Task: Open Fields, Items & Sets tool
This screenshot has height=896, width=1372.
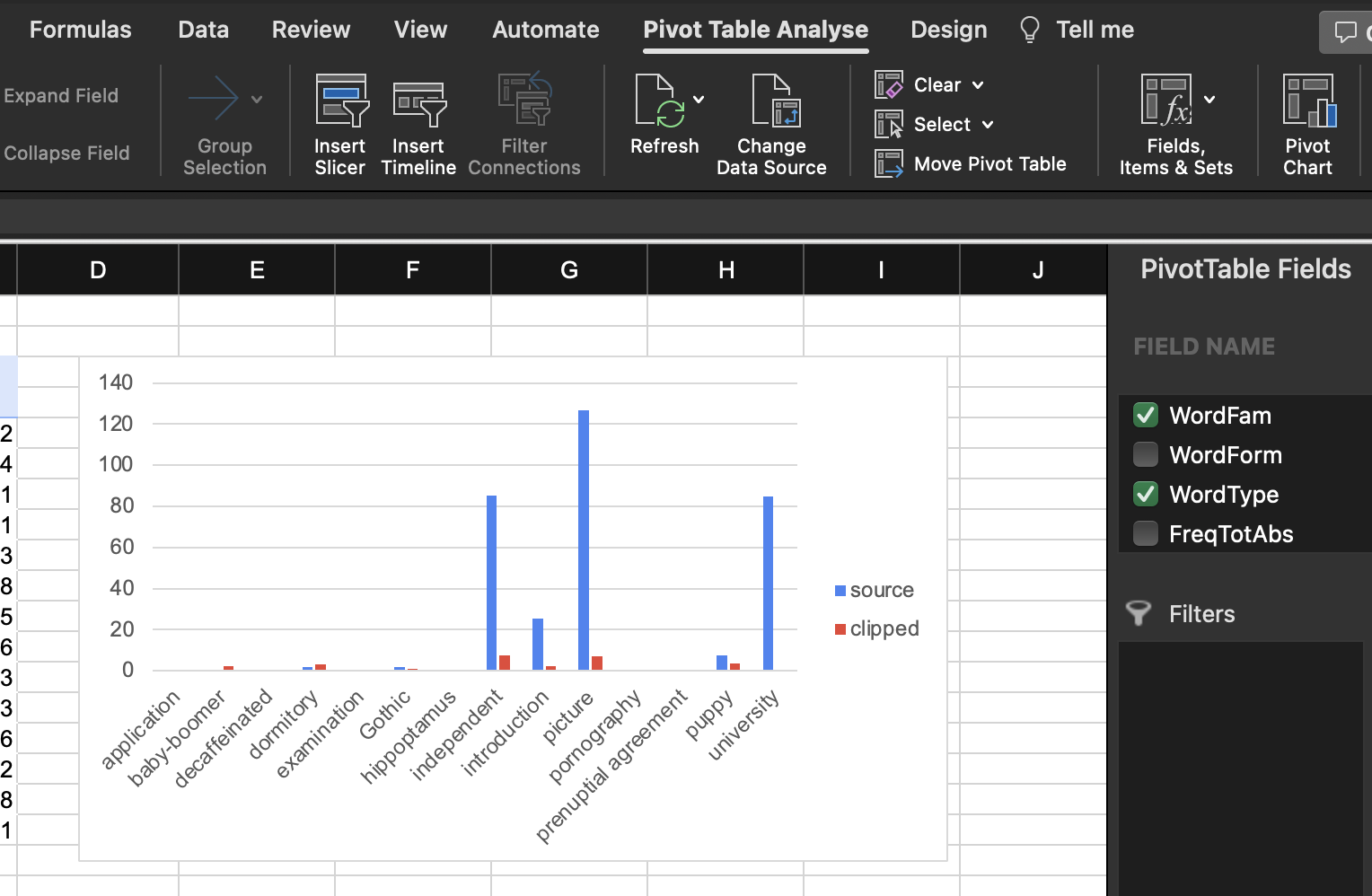Action: 1166,101
